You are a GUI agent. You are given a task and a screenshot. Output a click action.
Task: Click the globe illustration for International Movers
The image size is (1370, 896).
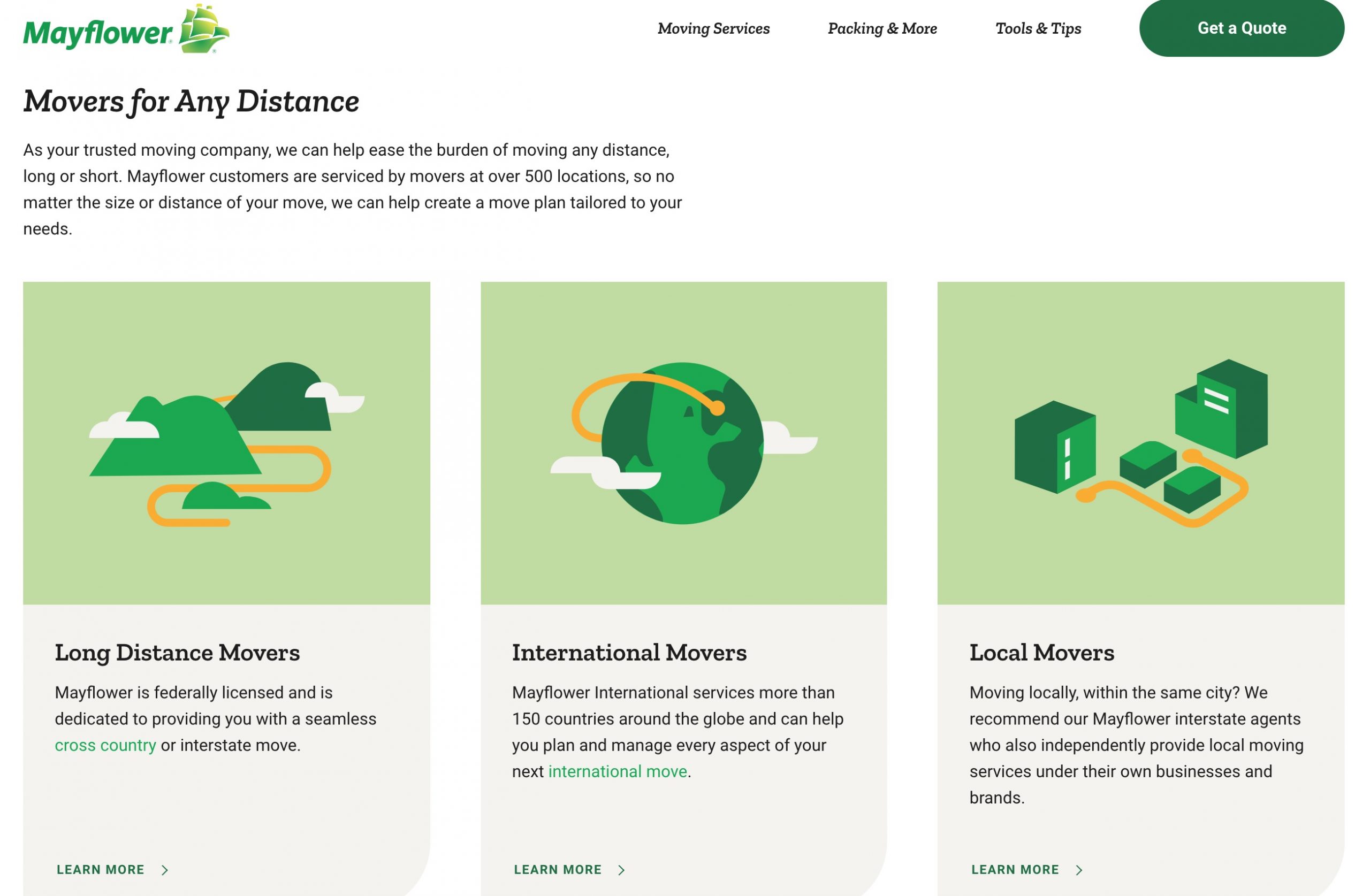coord(683,443)
